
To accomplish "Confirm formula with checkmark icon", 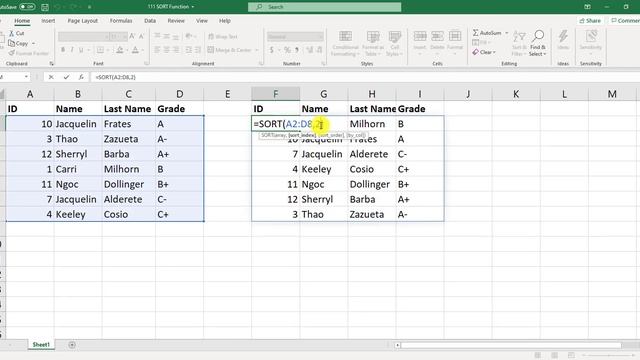I will pyautogui.click(x=66, y=77).
